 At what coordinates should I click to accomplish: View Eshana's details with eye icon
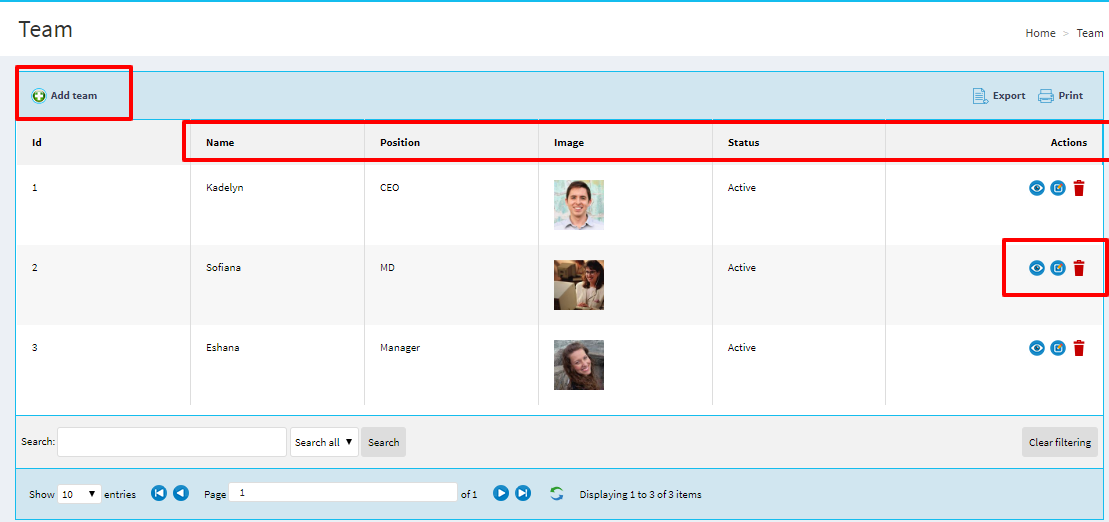[1037, 348]
